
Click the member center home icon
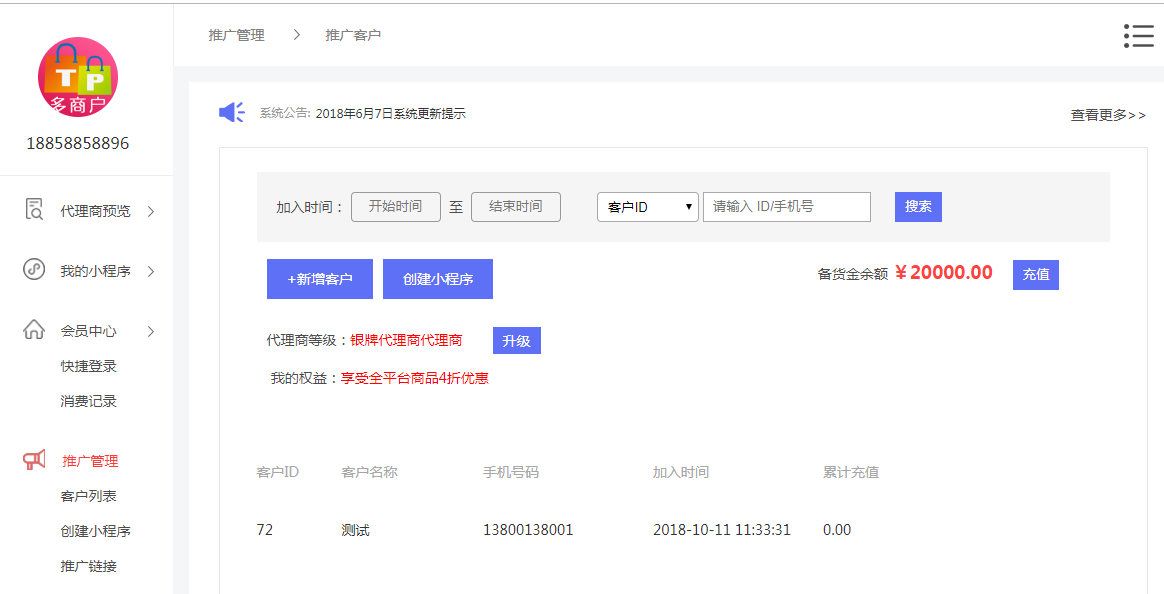coord(34,330)
